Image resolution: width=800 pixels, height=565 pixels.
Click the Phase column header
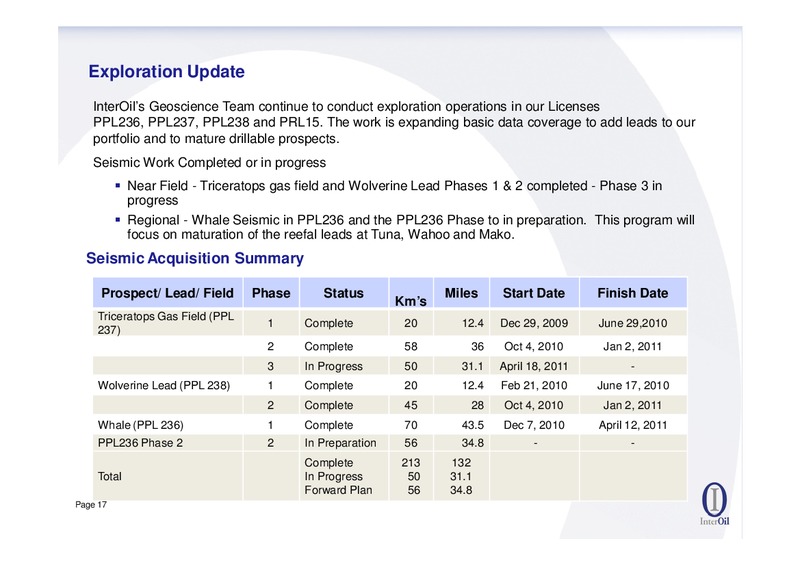pos(271,293)
